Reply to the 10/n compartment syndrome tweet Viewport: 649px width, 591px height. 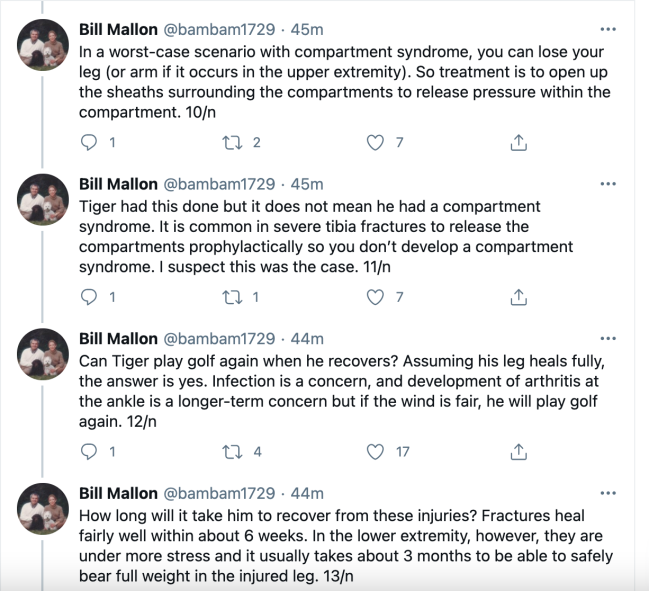(x=88, y=143)
